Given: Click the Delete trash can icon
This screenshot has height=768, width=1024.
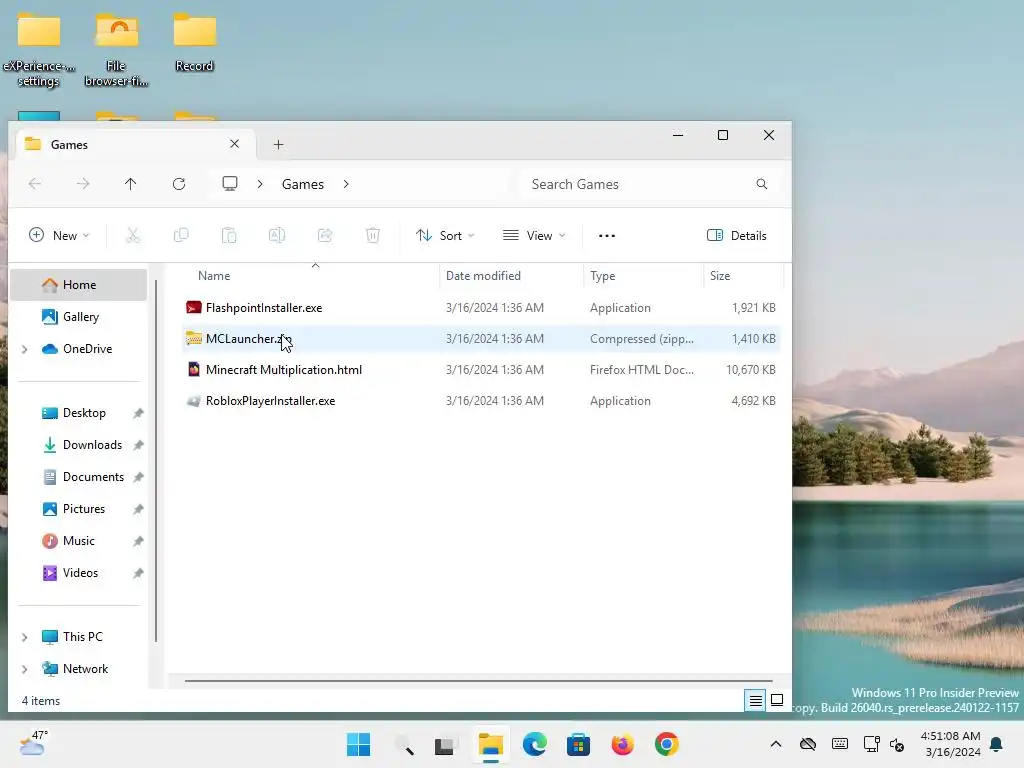Looking at the screenshot, I should pos(373,235).
